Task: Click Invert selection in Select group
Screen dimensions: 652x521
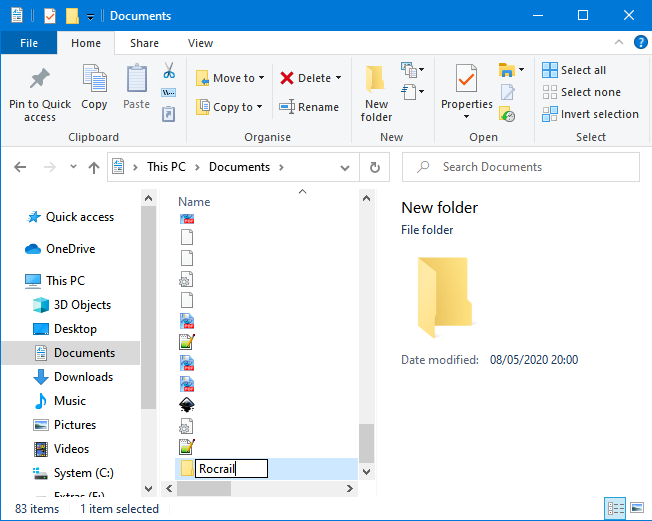Action: pyautogui.click(x=590, y=114)
